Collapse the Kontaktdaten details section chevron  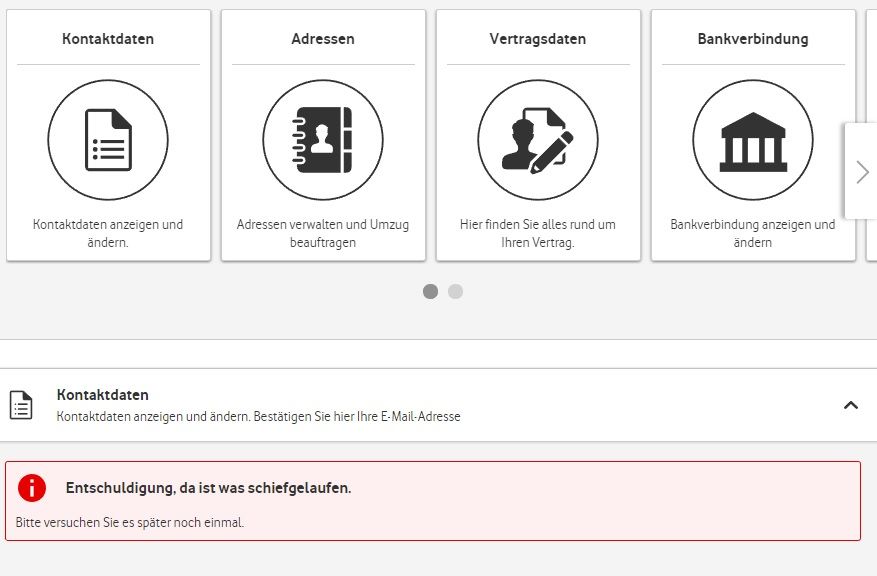point(851,406)
